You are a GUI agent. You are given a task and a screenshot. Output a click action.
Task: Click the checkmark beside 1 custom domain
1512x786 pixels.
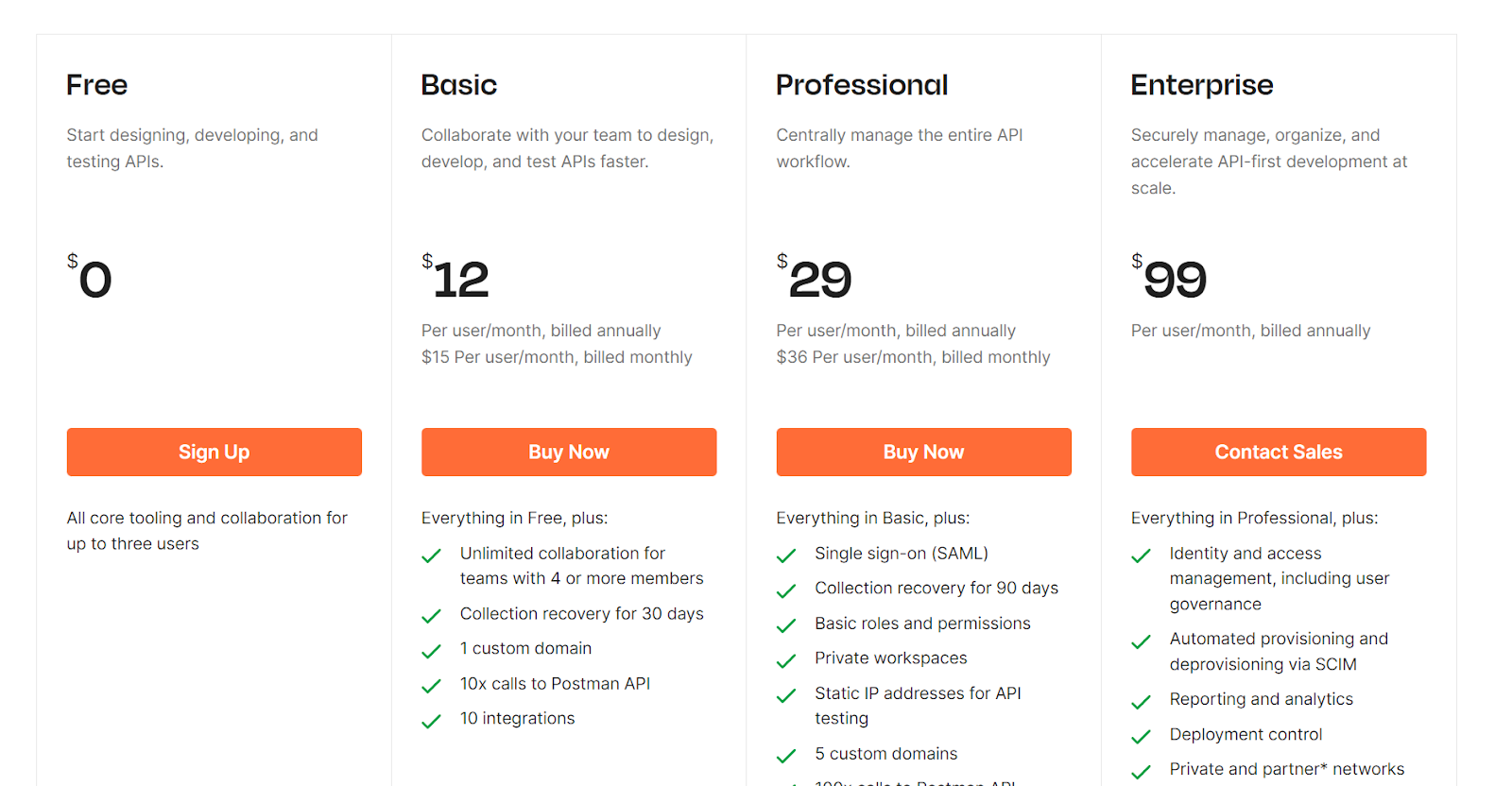[431, 650]
